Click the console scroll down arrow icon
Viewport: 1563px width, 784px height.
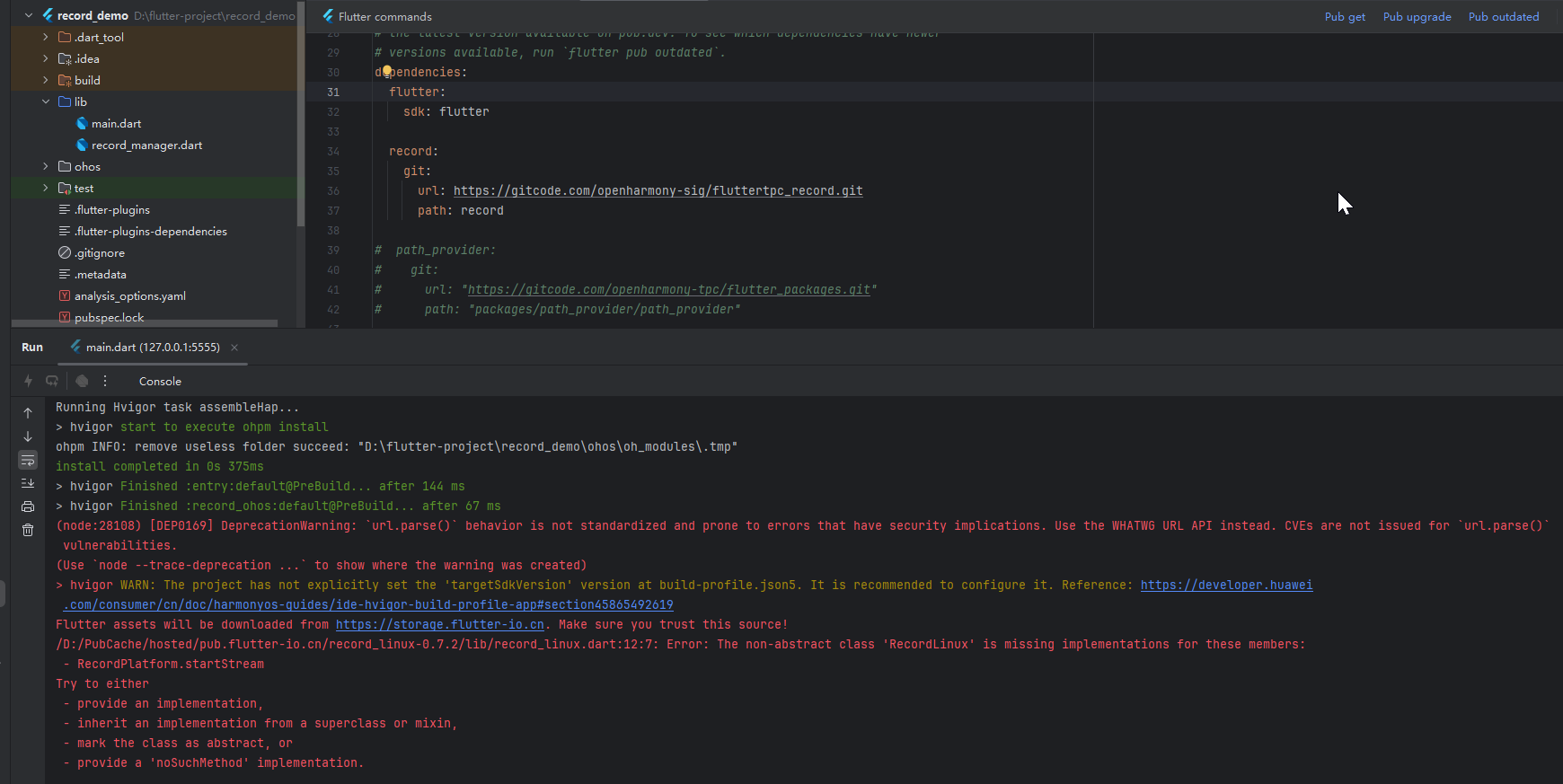point(28,436)
